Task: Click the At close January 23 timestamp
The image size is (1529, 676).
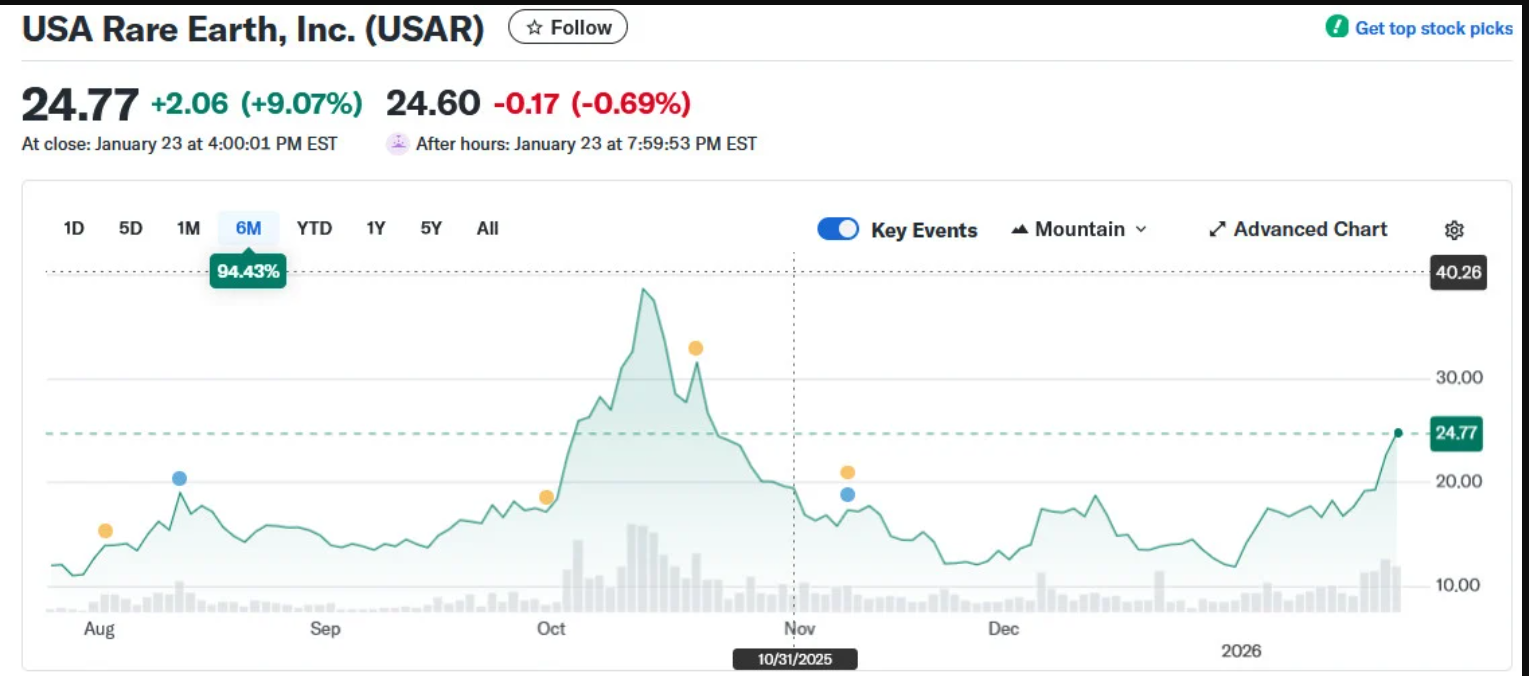Action: click(180, 144)
